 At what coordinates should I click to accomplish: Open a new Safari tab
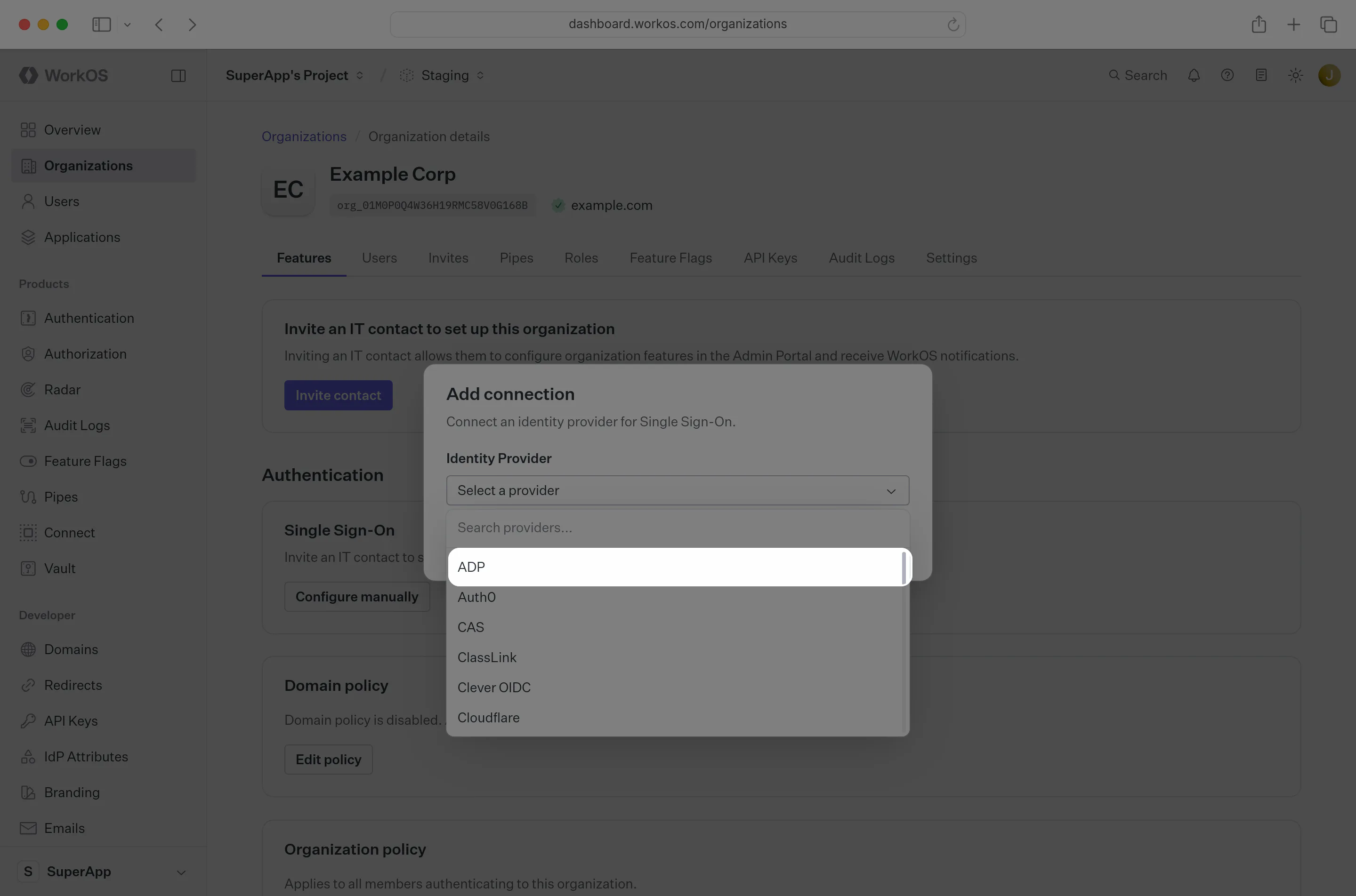click(1294, 24)
